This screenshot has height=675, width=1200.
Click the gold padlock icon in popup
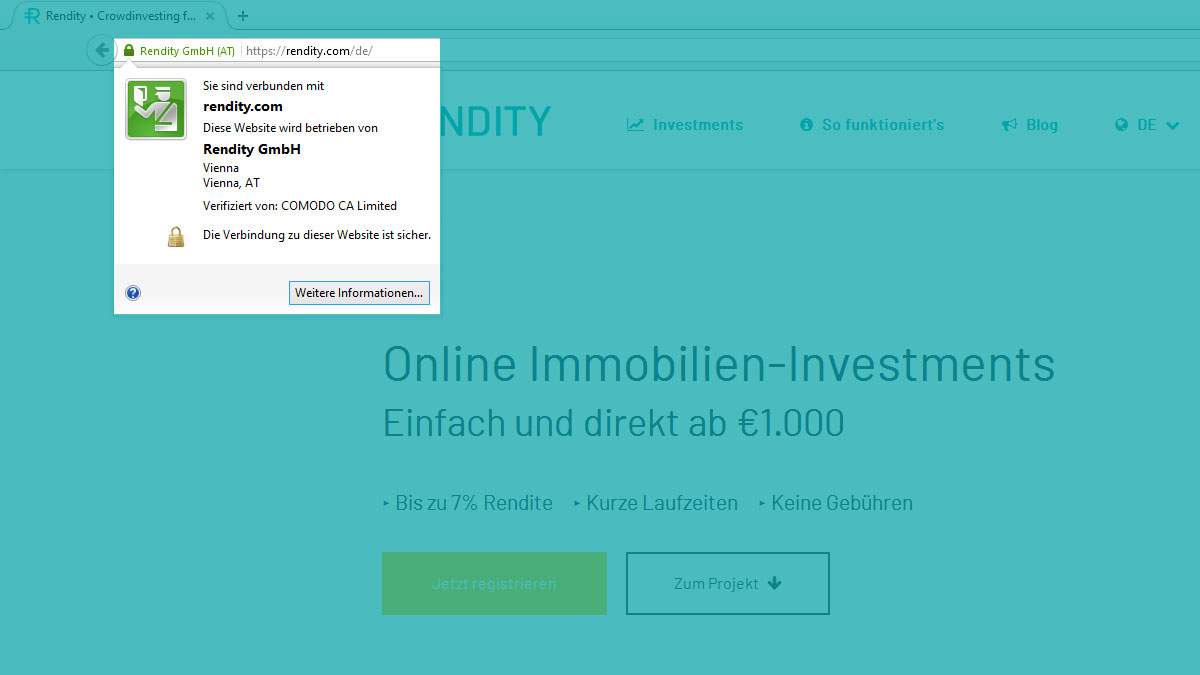pyautogui.click(x=176, y=236)
